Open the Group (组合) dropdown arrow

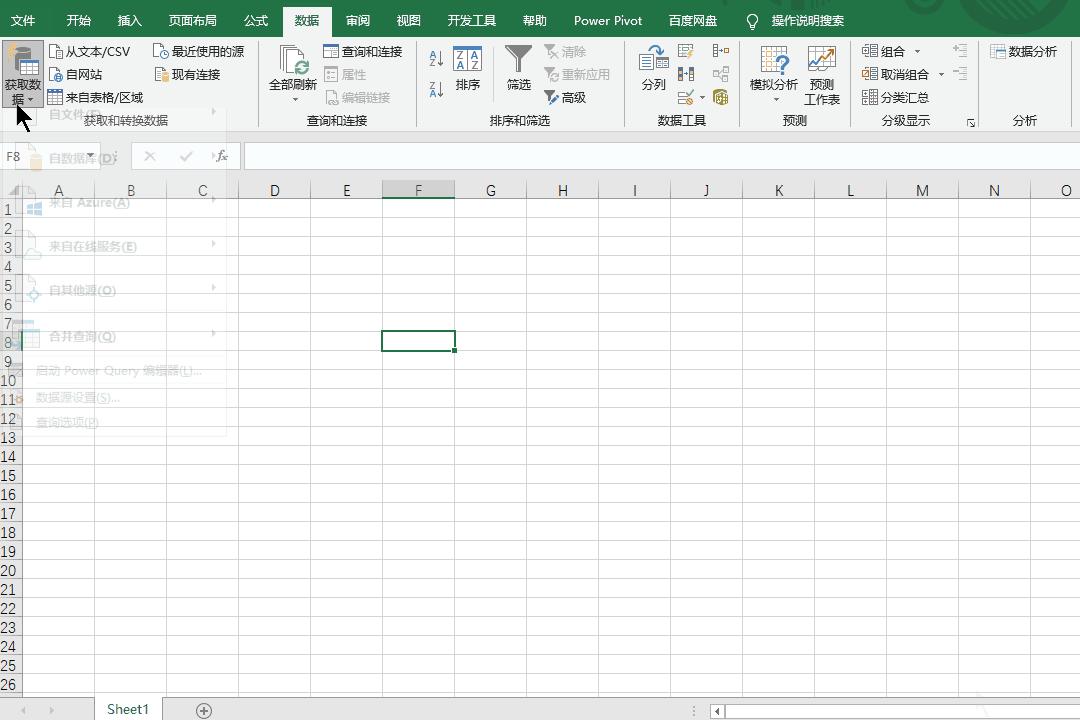[917, 52]
